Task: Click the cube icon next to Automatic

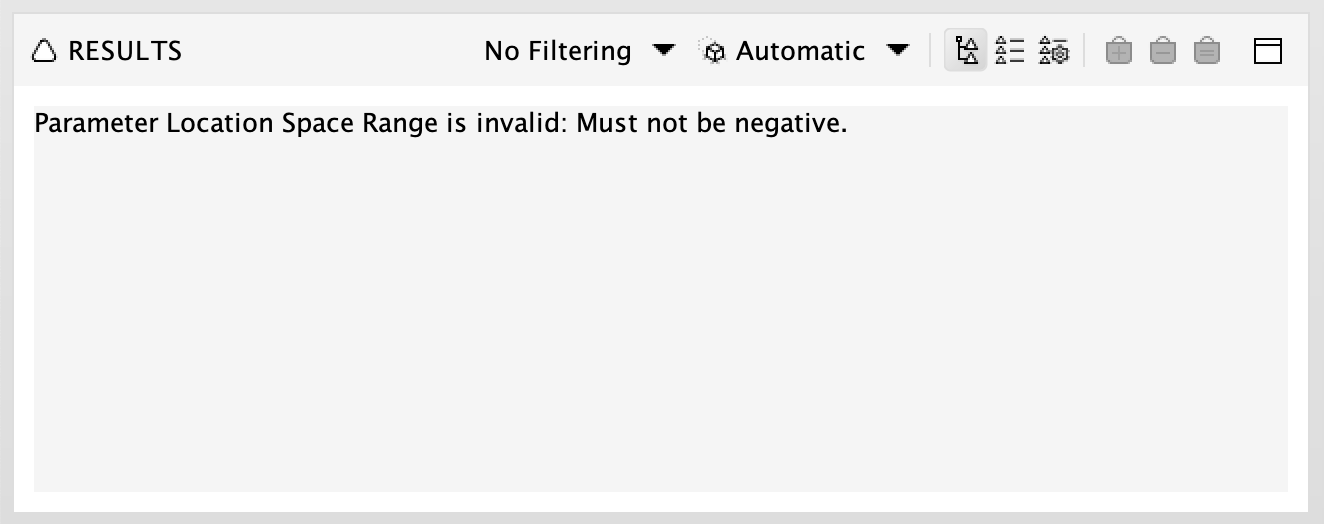Action: tap(714, 52)
